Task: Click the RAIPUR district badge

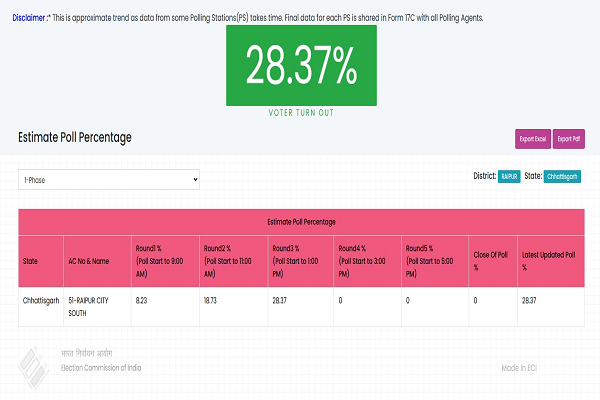Action: [x=509, y=177]
